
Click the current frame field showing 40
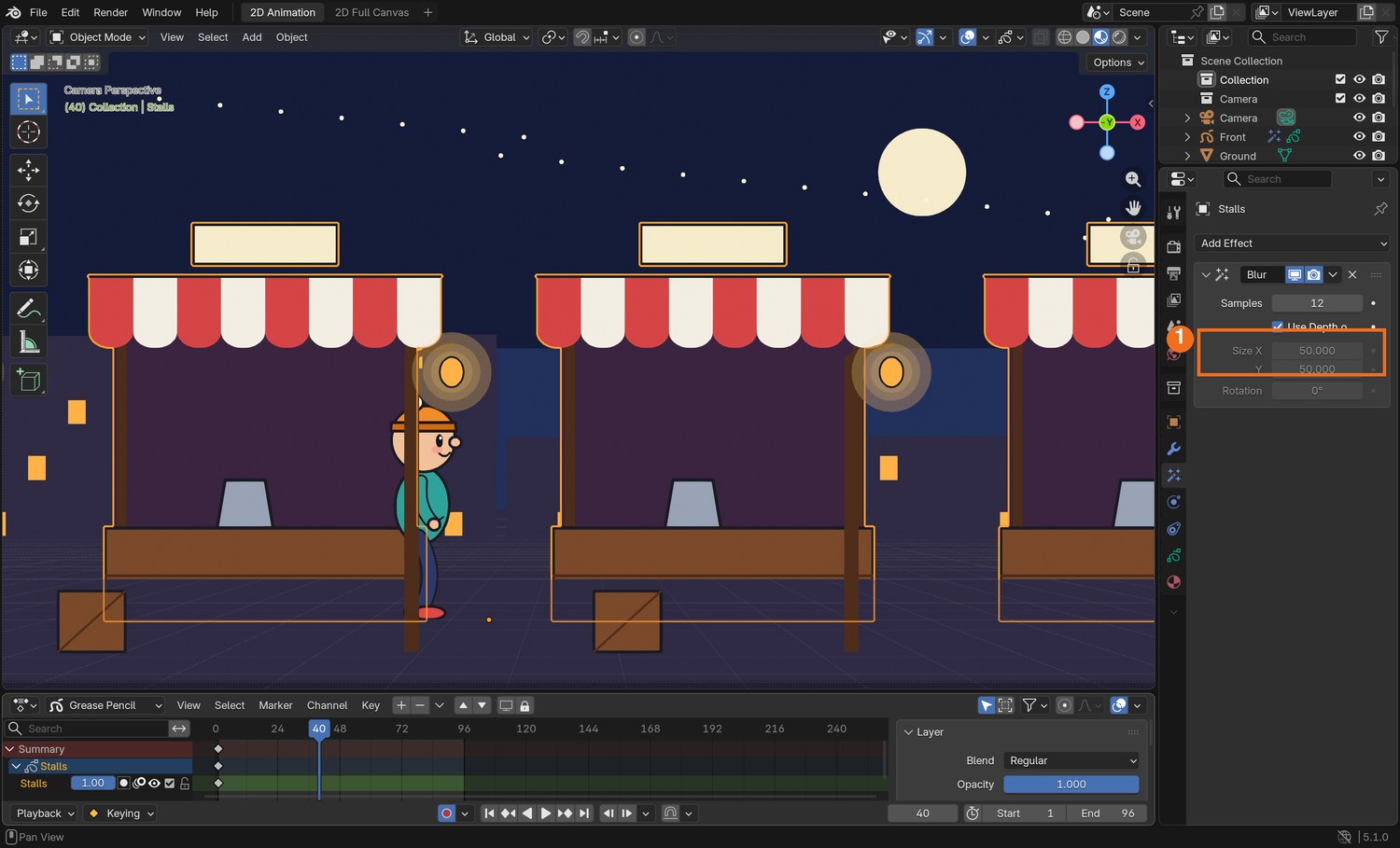point(922,813)
